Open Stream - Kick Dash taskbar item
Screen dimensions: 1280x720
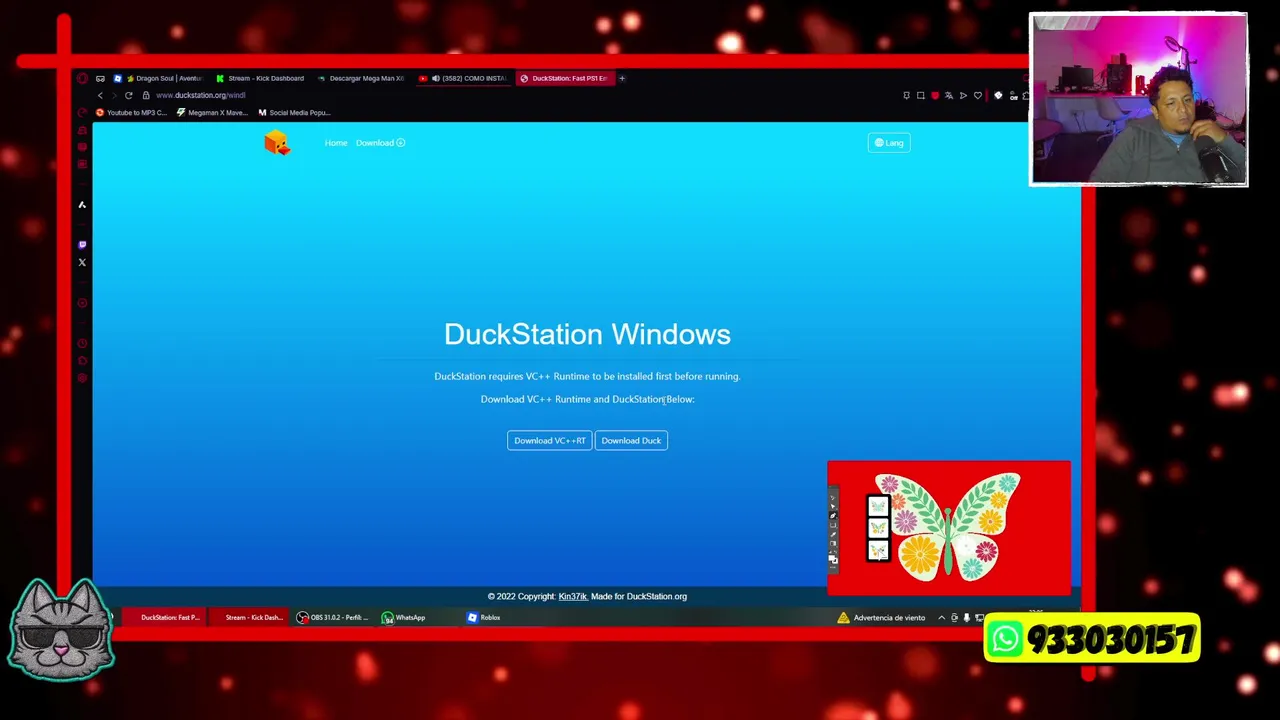(251, 617)
